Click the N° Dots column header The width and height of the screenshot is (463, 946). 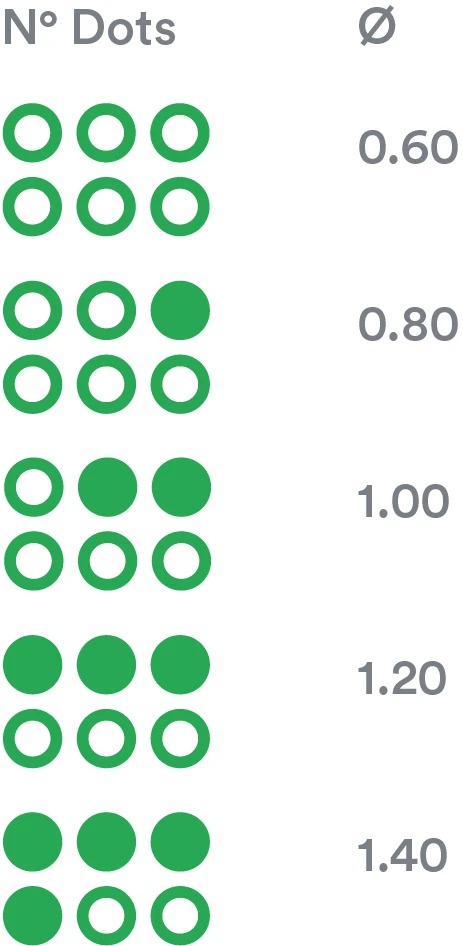pos(89,29)
